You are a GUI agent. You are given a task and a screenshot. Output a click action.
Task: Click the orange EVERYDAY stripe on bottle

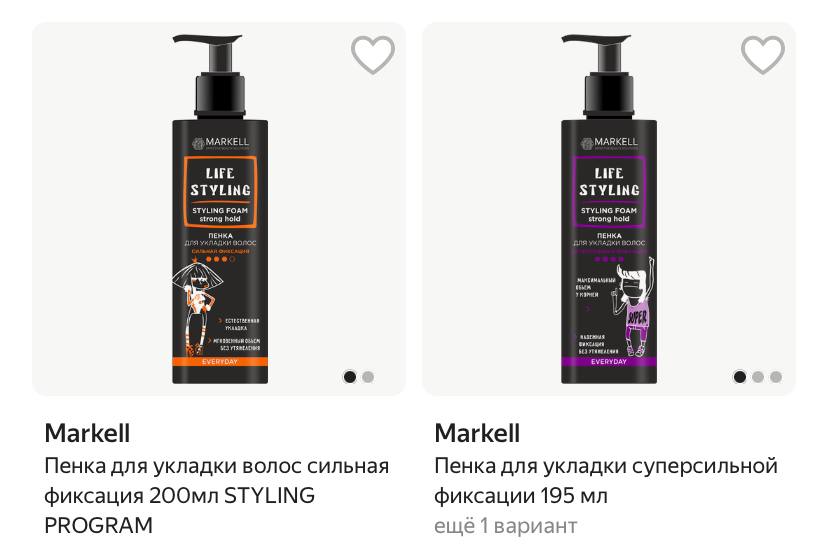tap(220, 362)
